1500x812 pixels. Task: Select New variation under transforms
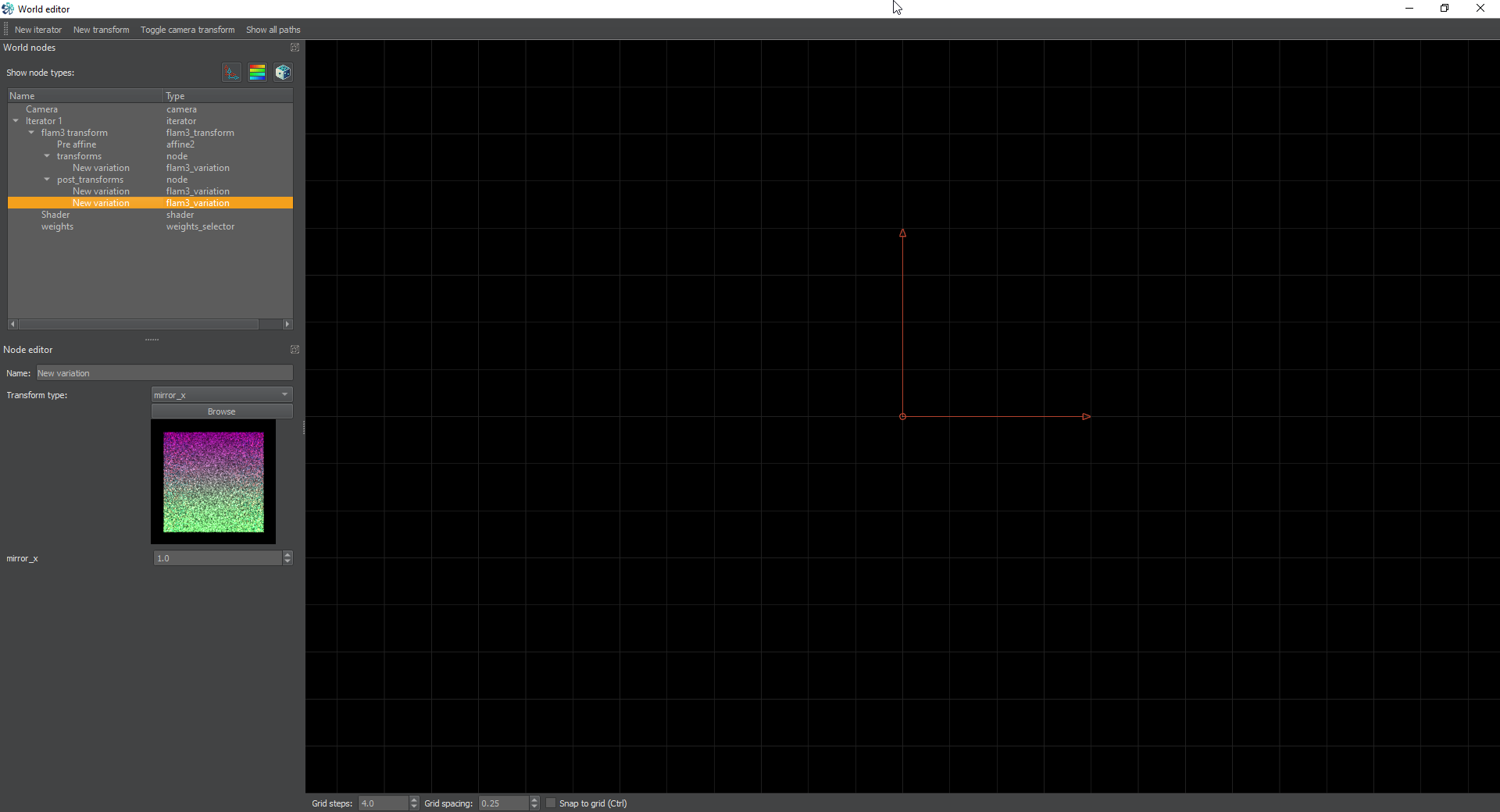(150, 168)
